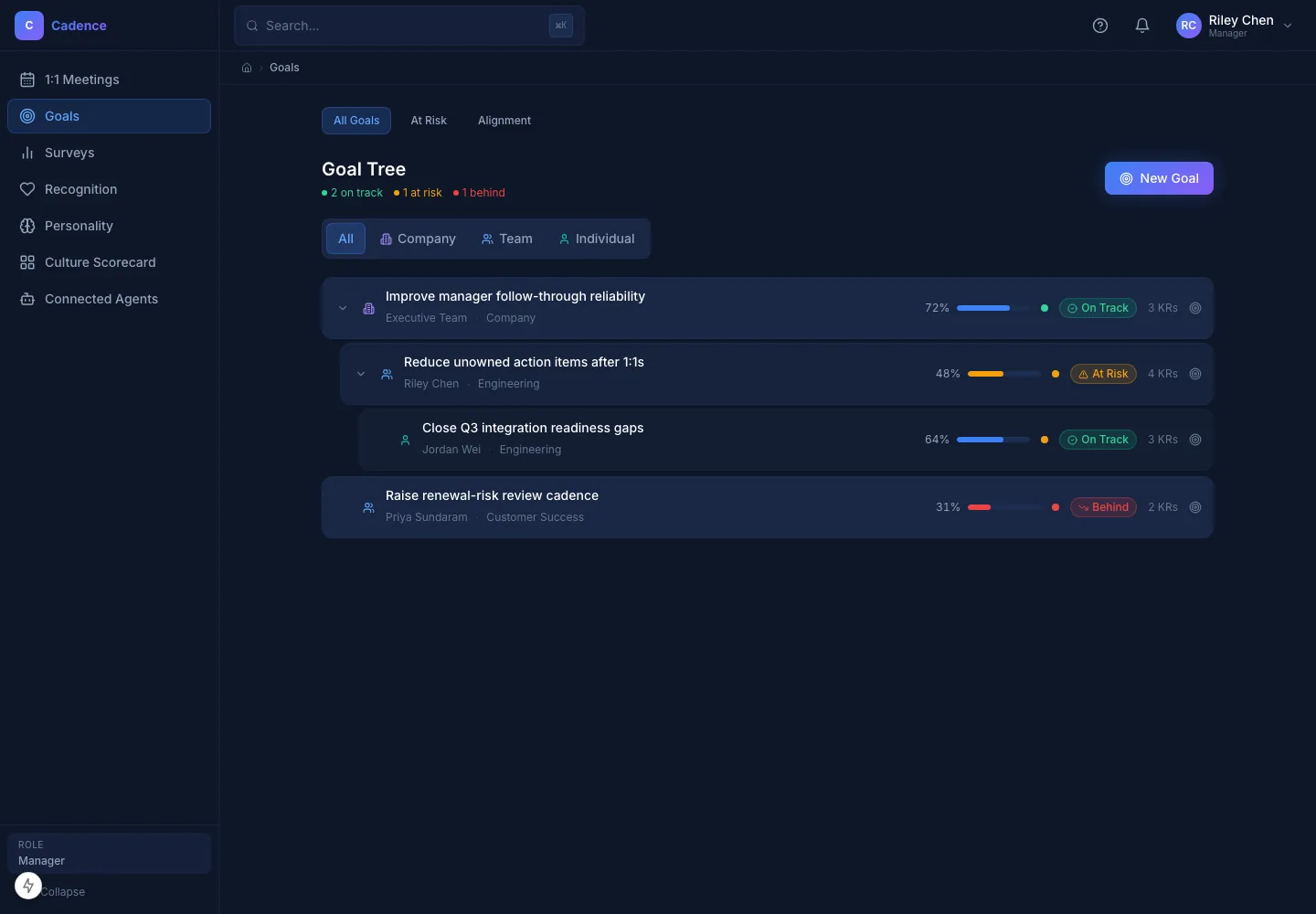Click "Close Q3 integration readiness gaps" title
The width and height of the screenshot is (1316, 914).
click(x=533, y=428)
